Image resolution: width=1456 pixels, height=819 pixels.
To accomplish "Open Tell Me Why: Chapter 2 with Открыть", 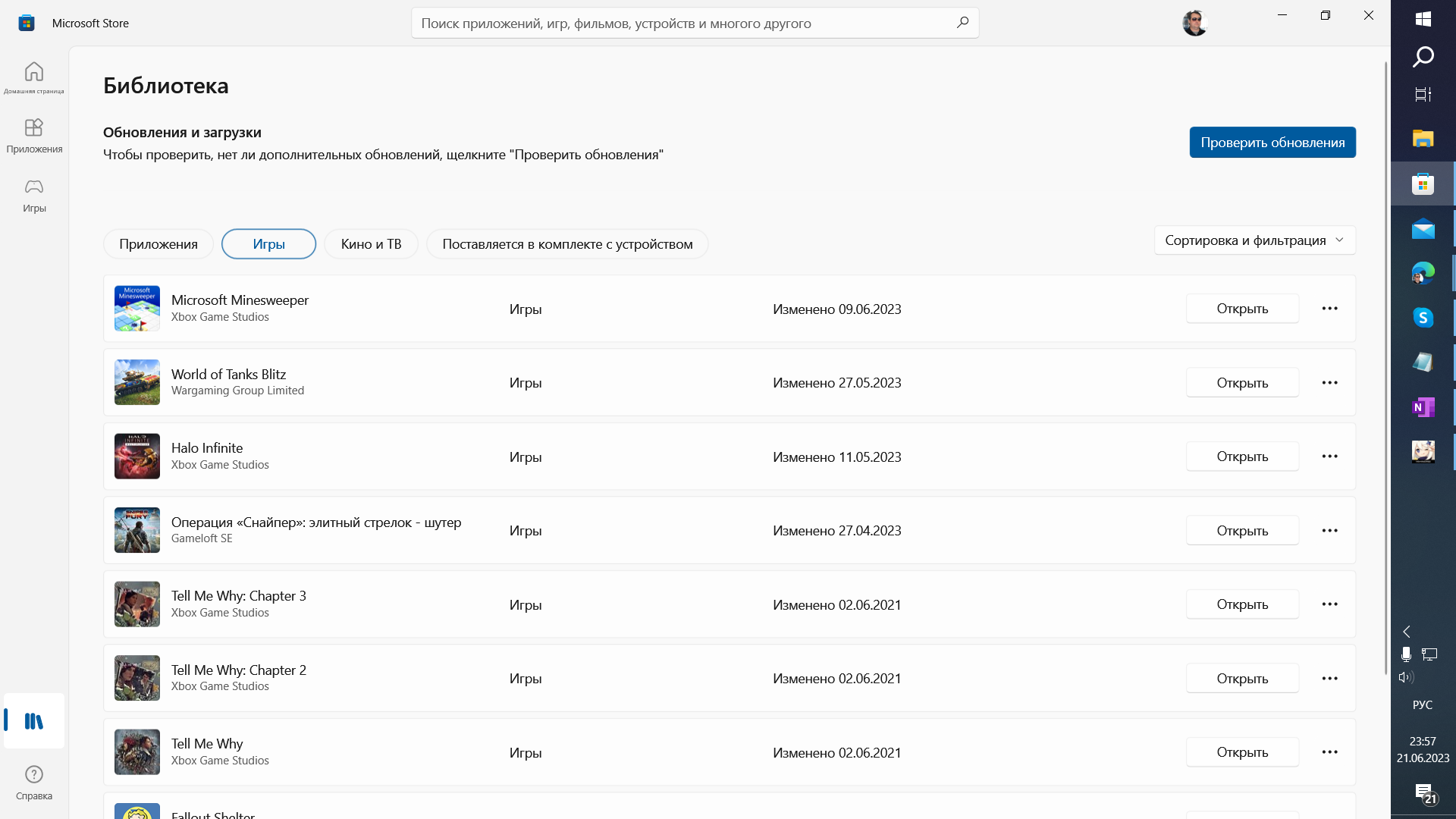I will (1242, 679).
